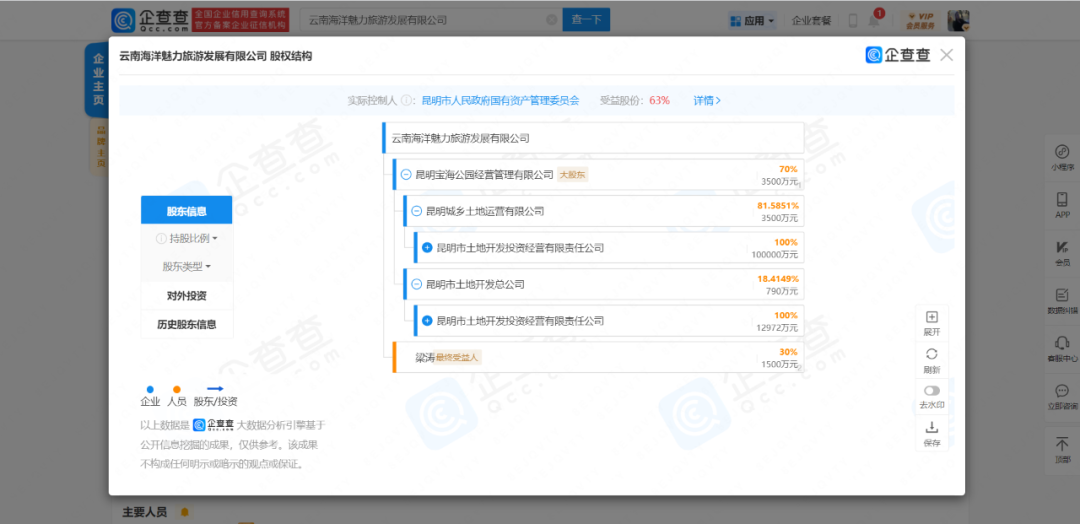The height and width of the screenshot is (524, 1080).
Task: Open the notification bell with red badge
Action: tap(875, 20)
